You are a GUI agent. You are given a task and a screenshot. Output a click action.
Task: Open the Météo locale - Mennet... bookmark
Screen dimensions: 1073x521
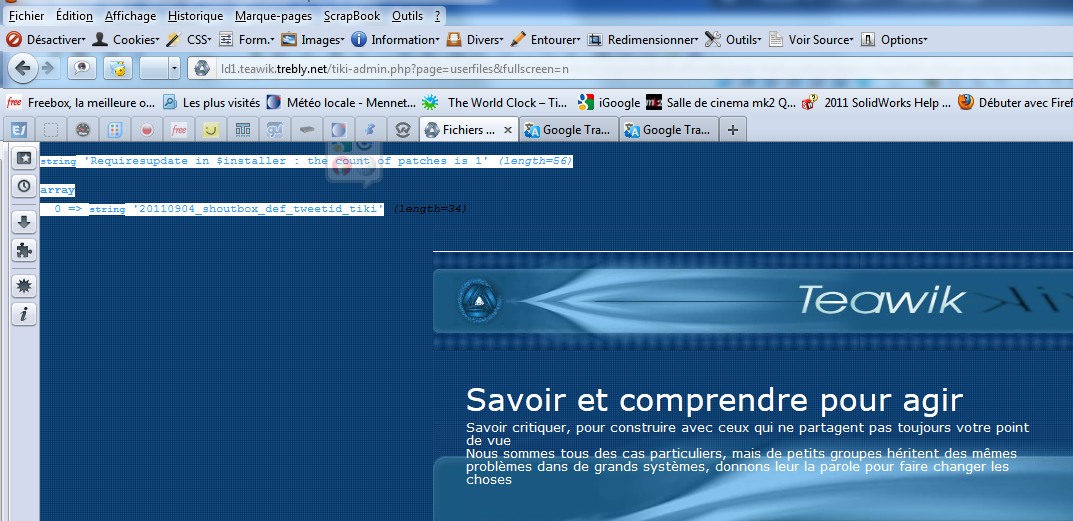[341, 103]
